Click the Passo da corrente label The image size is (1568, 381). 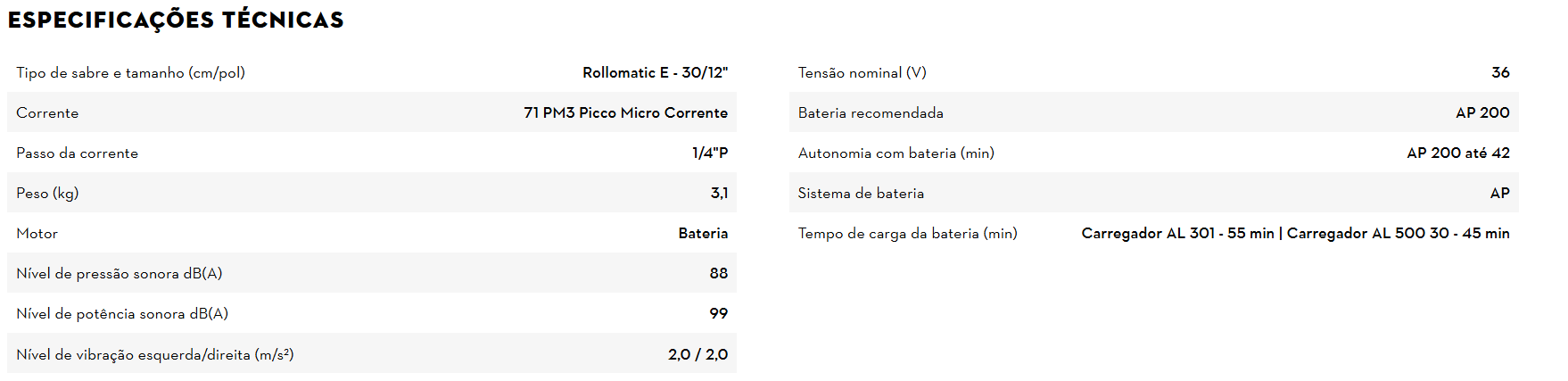(77, 153)
